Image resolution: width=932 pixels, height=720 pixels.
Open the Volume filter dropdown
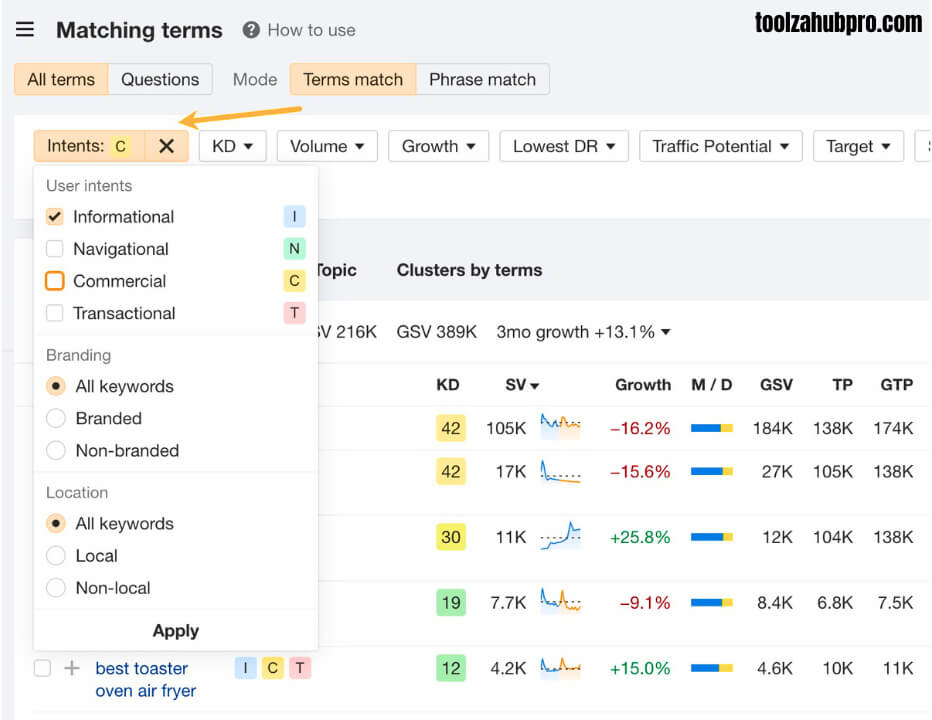(327, 146)
